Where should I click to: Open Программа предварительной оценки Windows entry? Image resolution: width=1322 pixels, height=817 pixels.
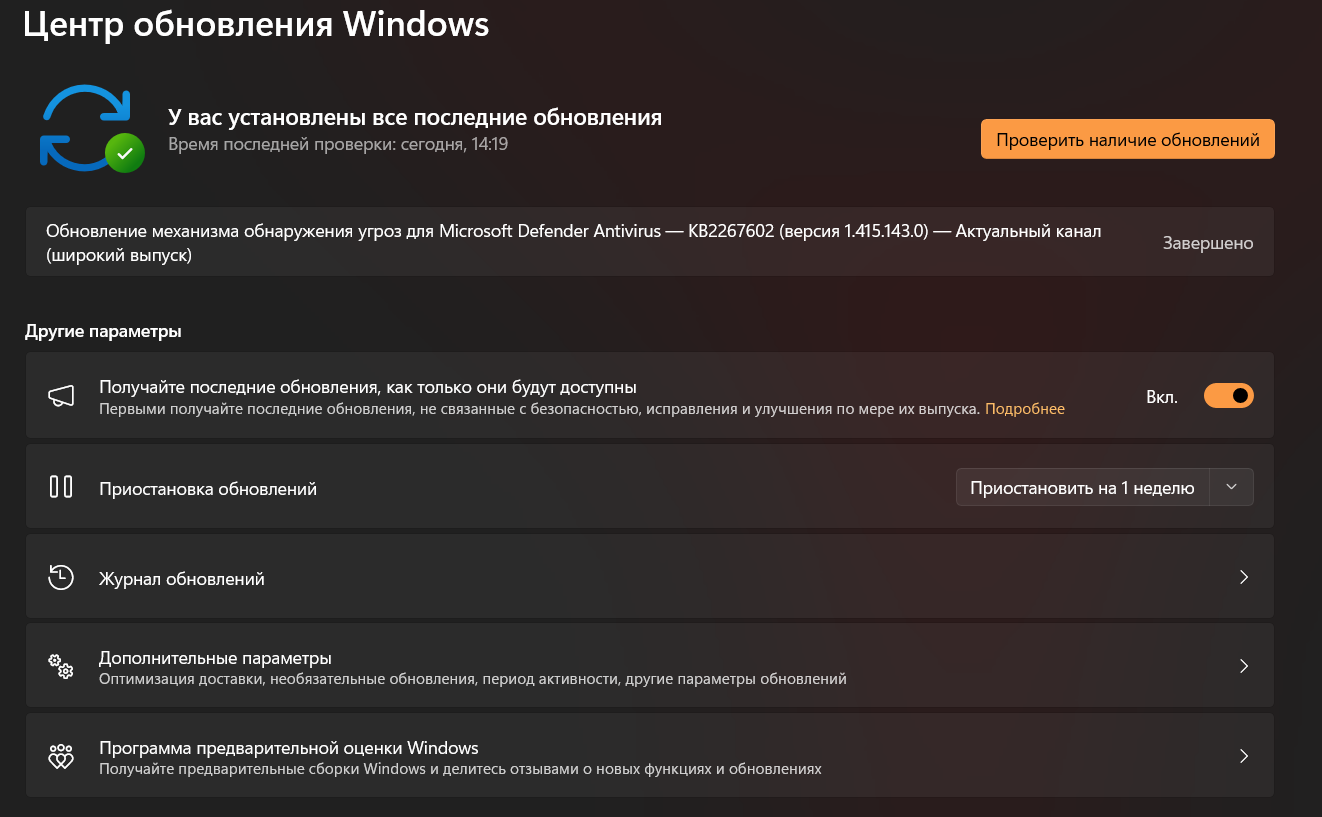288,748
